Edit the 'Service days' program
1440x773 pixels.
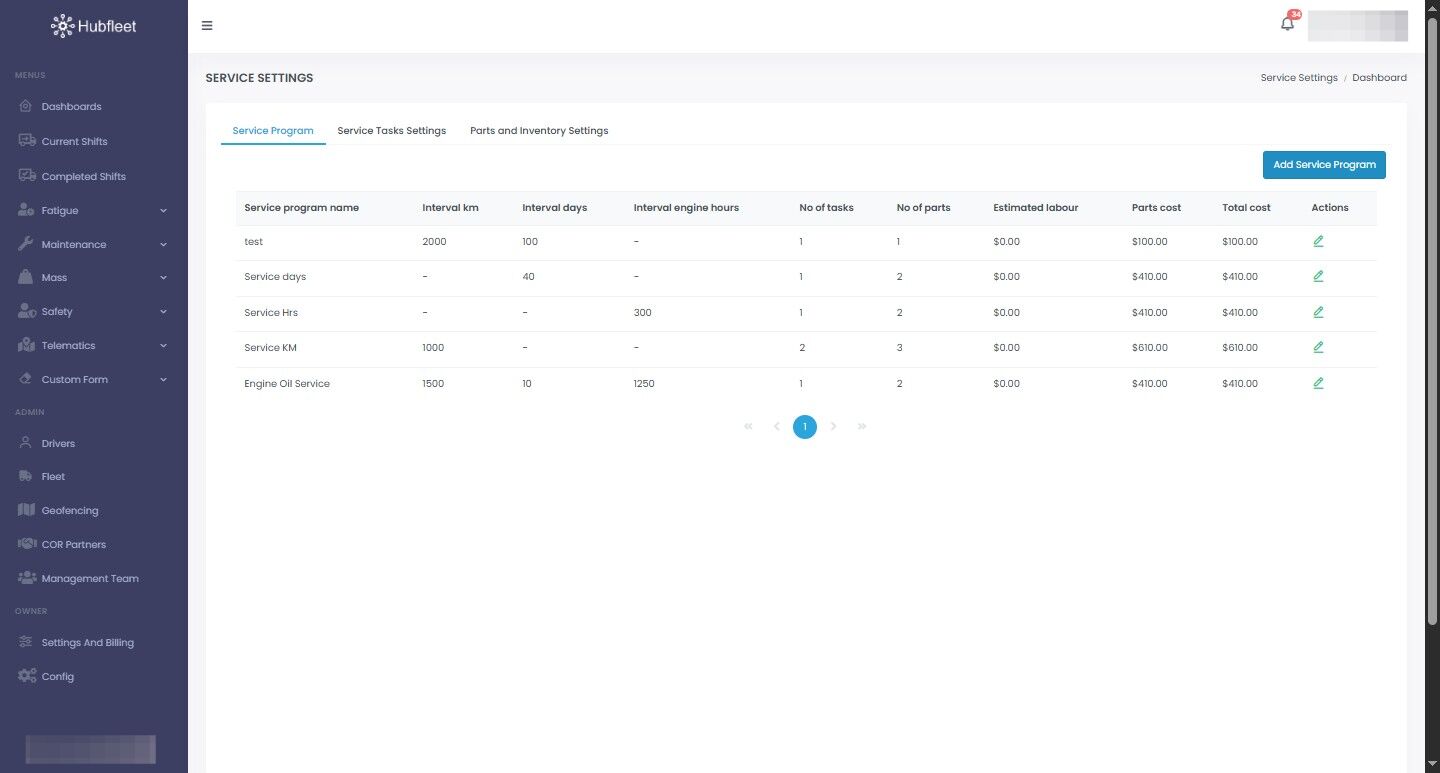click(x=1318, y=276)
